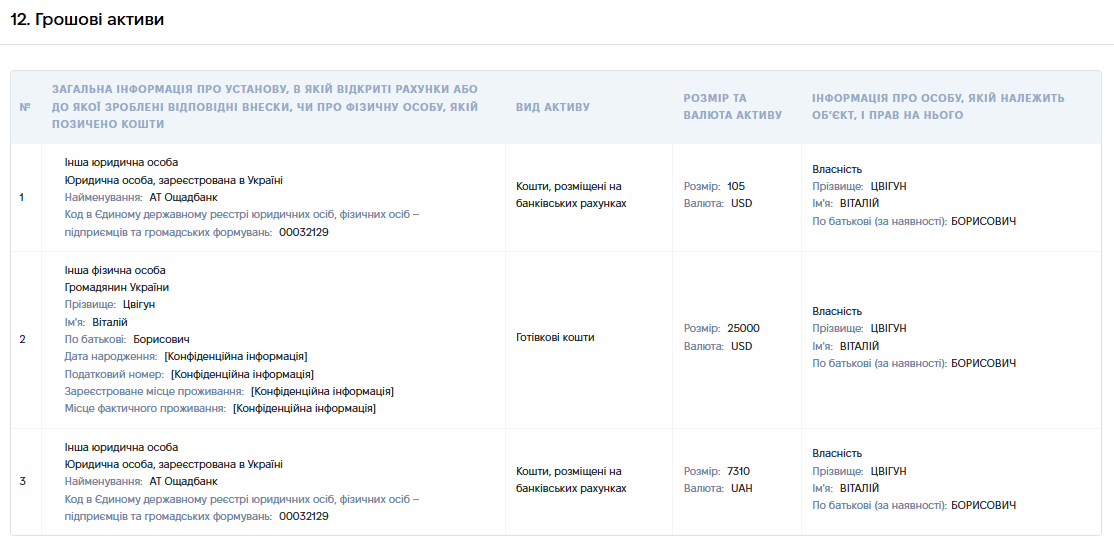Click the '№' column header
This screenshot has height=544, width=1114.
[x=26, y=107]
